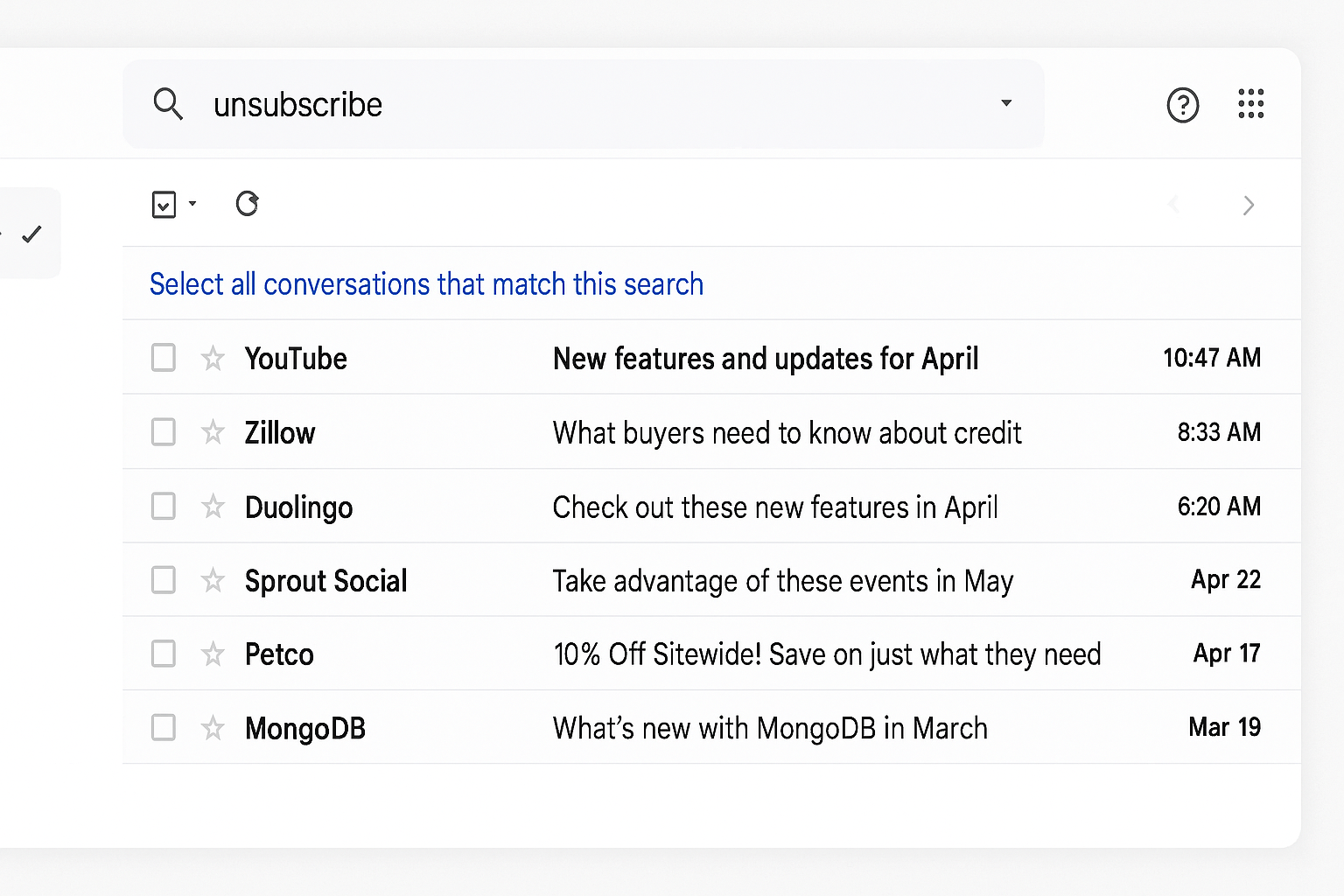Open 'What buyers need to know about credit'
Image resolution: width=1344 pixels, height=896 pixels.
tap(787, 433)
